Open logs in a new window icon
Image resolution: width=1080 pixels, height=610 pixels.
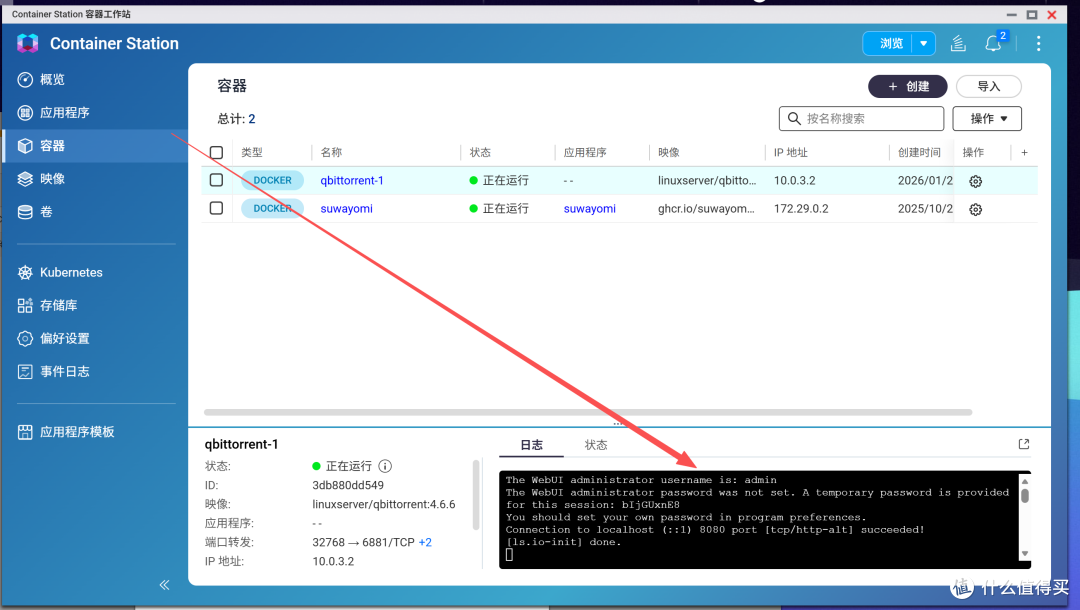(1024, 445)
